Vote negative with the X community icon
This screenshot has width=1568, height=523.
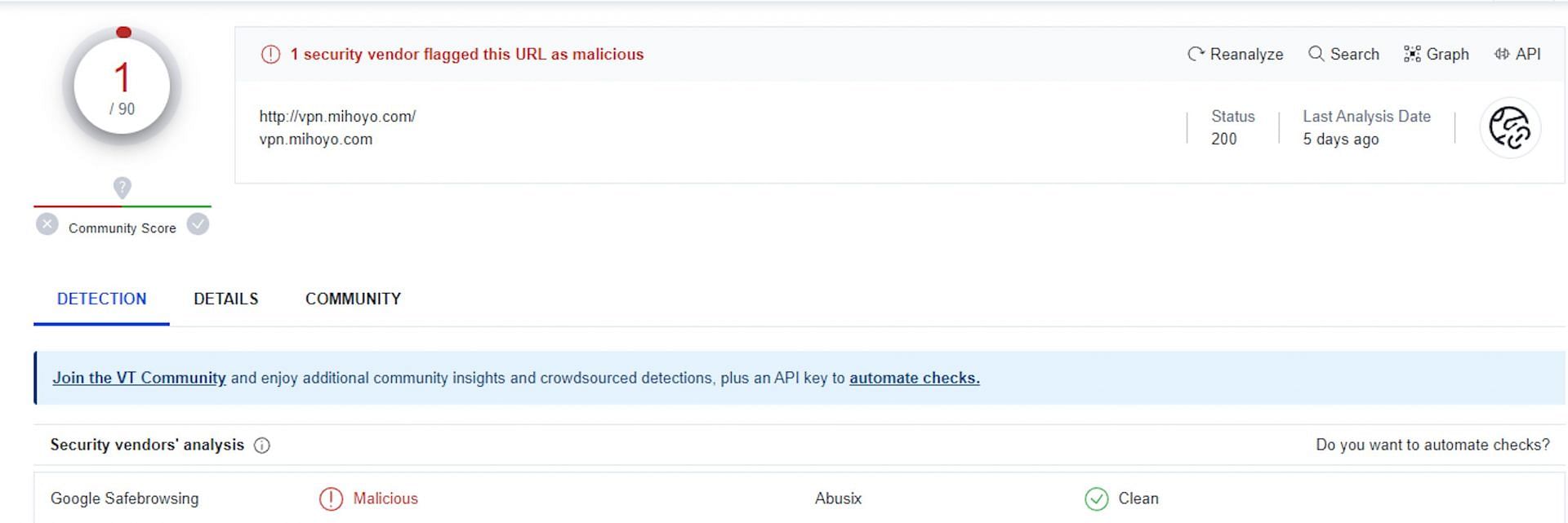coord(47,224)
